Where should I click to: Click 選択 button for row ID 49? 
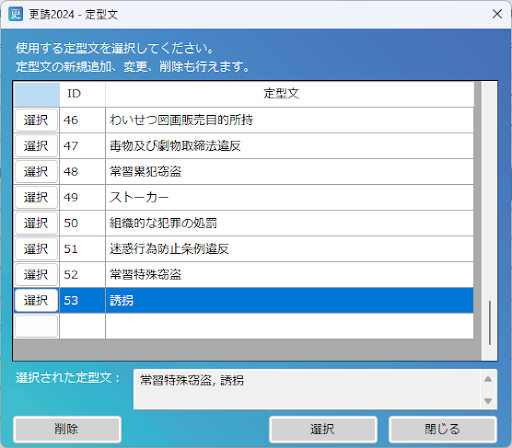click(36, 197)
